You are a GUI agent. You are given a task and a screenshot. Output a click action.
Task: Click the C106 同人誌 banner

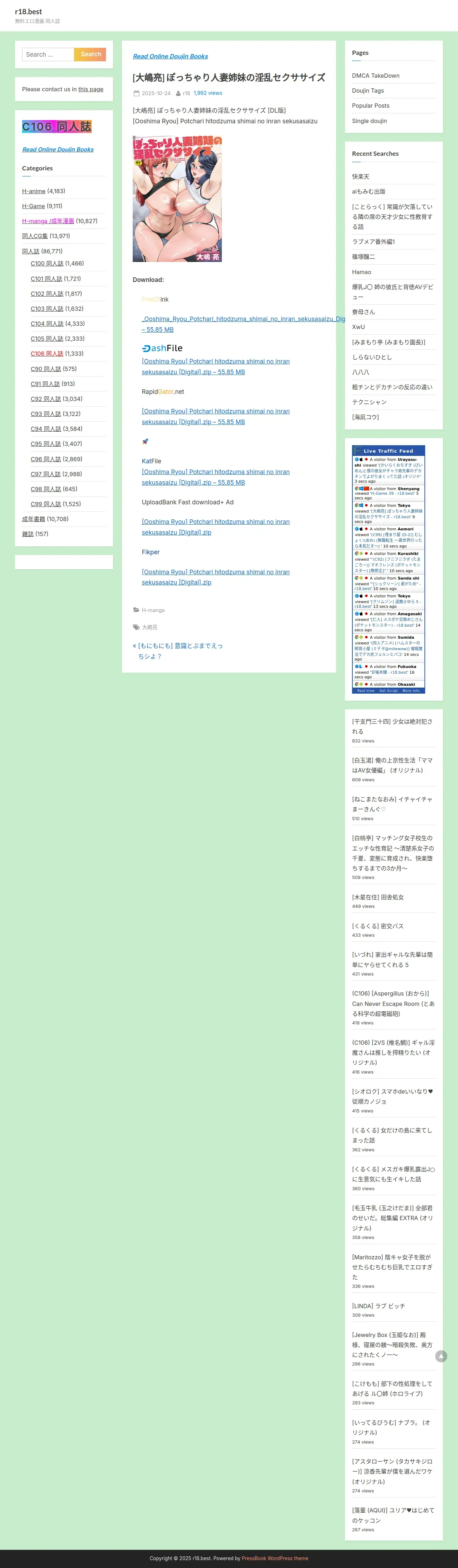(x=57, y=127)
